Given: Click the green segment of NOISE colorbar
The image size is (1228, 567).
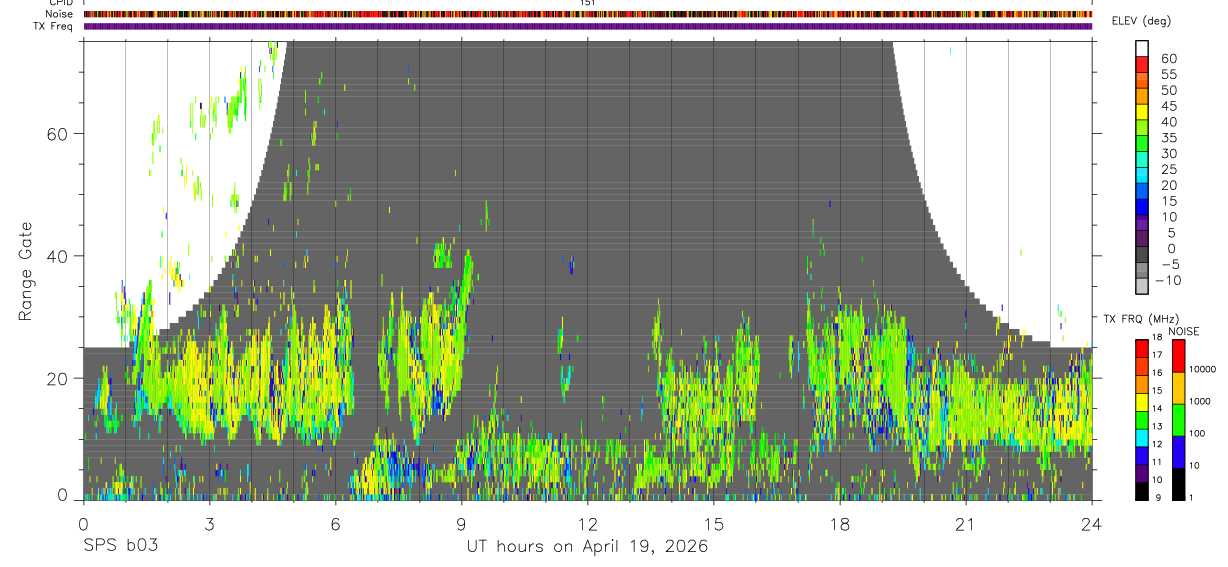Looking at the screenshot, I should (x=1180, y=420).
